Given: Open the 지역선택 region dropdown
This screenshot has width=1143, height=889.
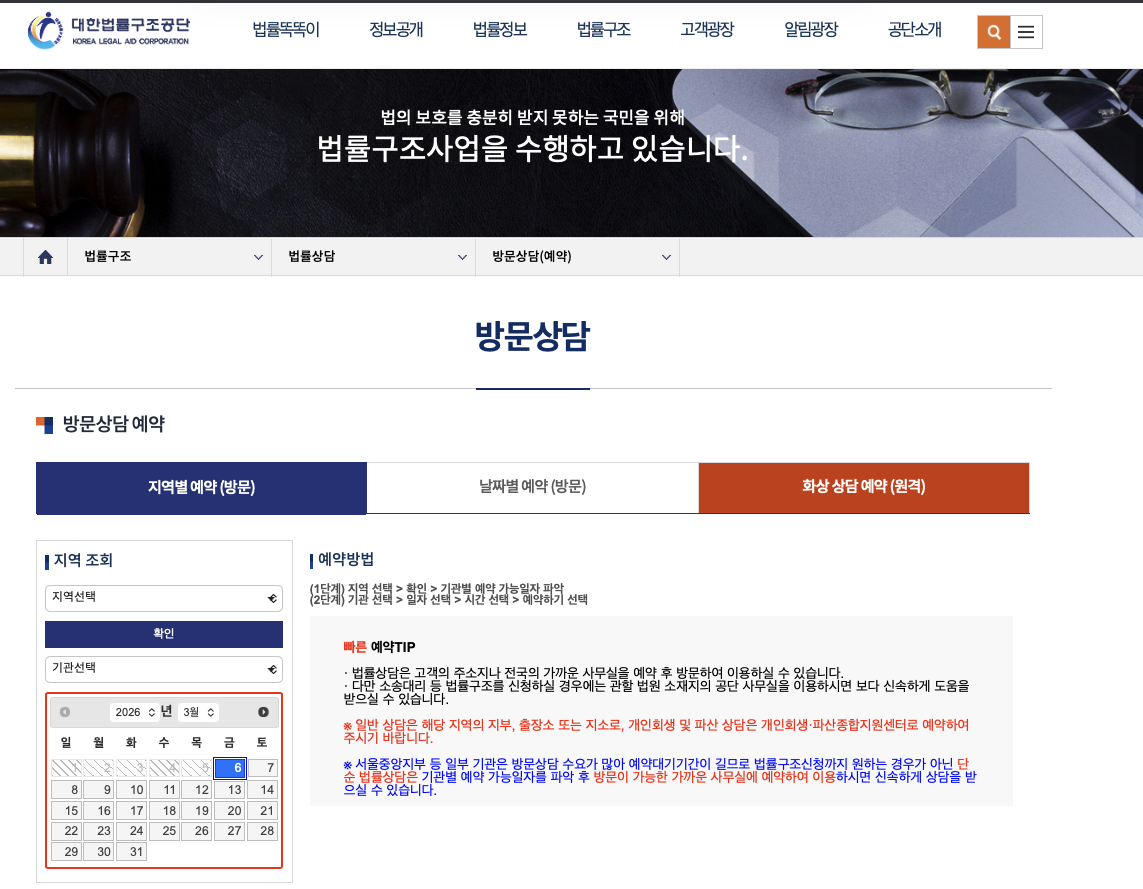Looking at the screenshot, I should coord(163,598).
